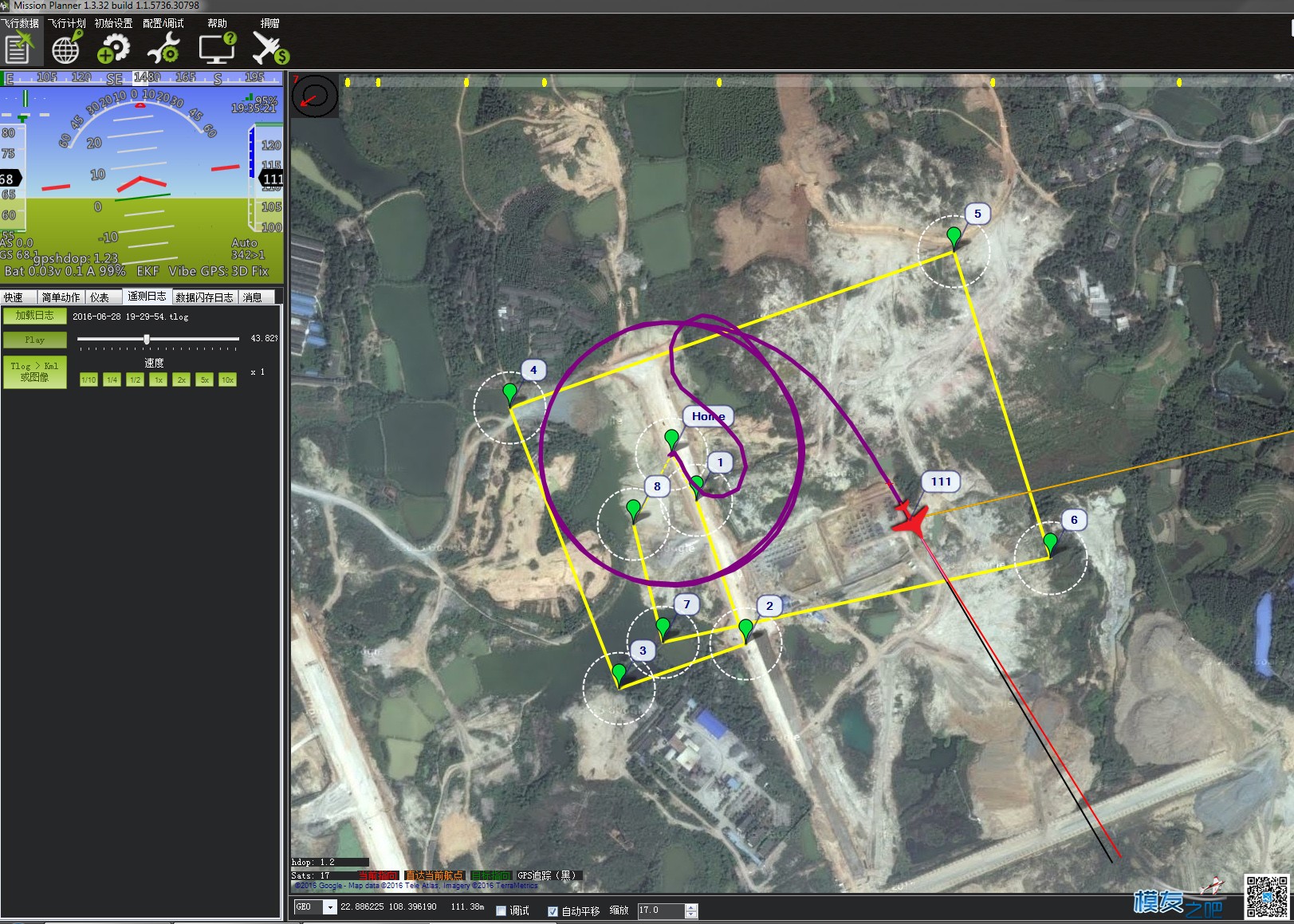The height and width of the screenshot is (924, 1294).
Task: Set playback speed to 10x
Action: tap(227, 379)
